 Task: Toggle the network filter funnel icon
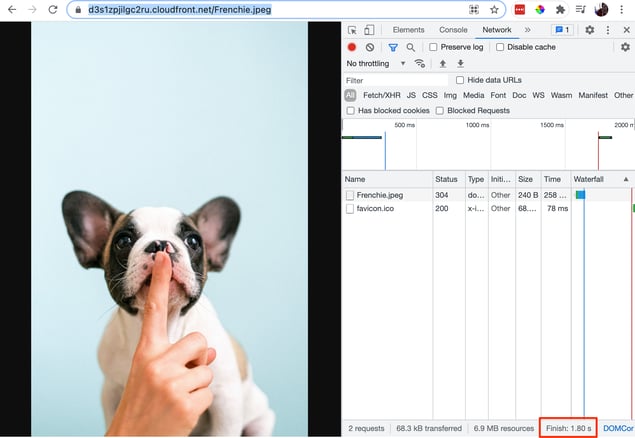coord(393,47)
